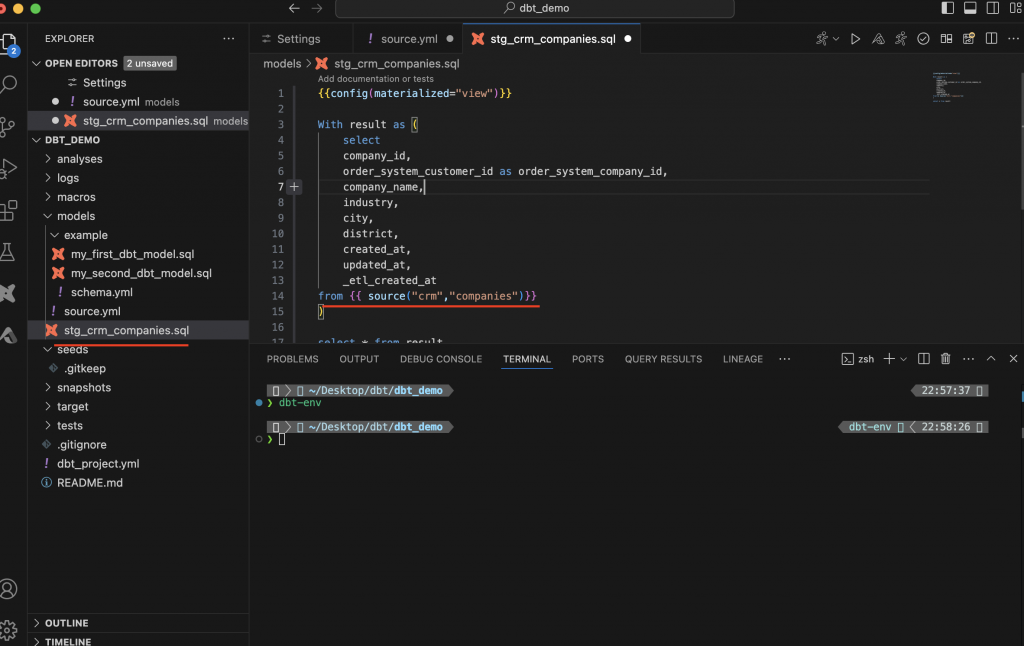Open the Extensions view
1024x646 pixels.
coord(8,210)
